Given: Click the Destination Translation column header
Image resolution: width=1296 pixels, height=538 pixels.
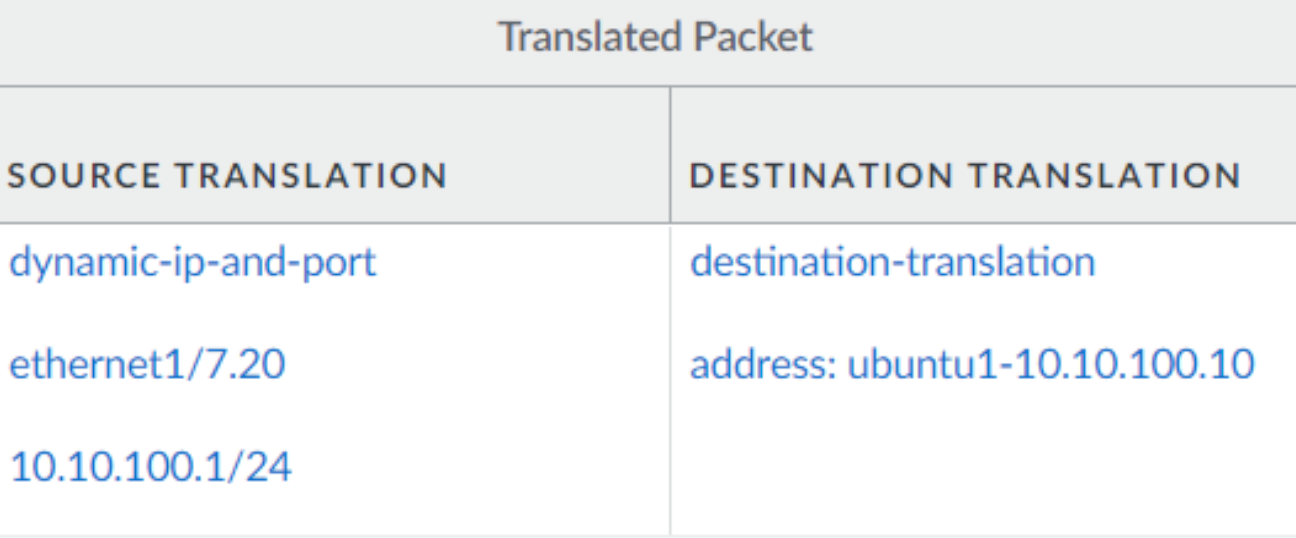Looking at the screenshot, I should click(x=965, y=176).
